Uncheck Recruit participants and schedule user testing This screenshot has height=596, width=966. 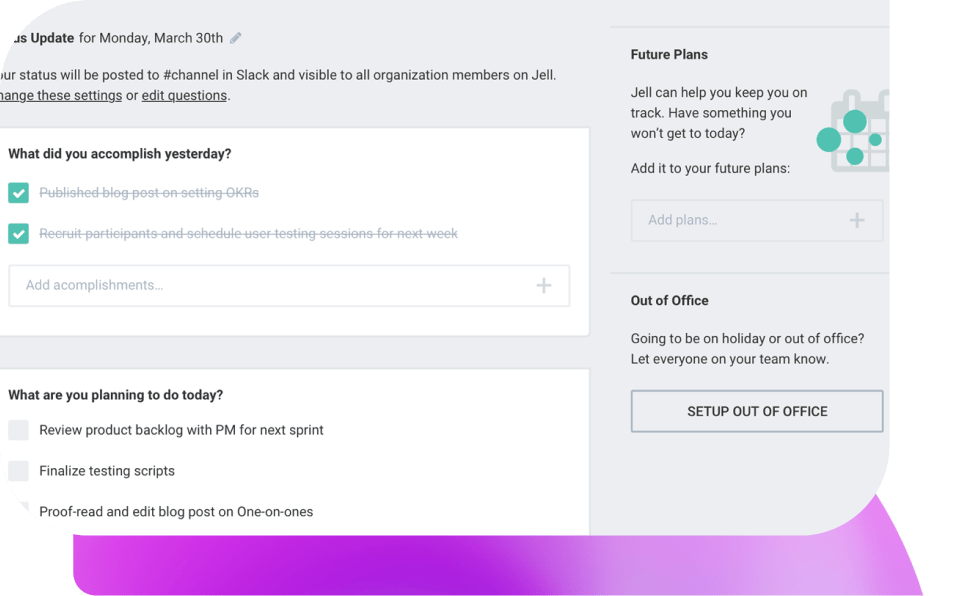18,234
